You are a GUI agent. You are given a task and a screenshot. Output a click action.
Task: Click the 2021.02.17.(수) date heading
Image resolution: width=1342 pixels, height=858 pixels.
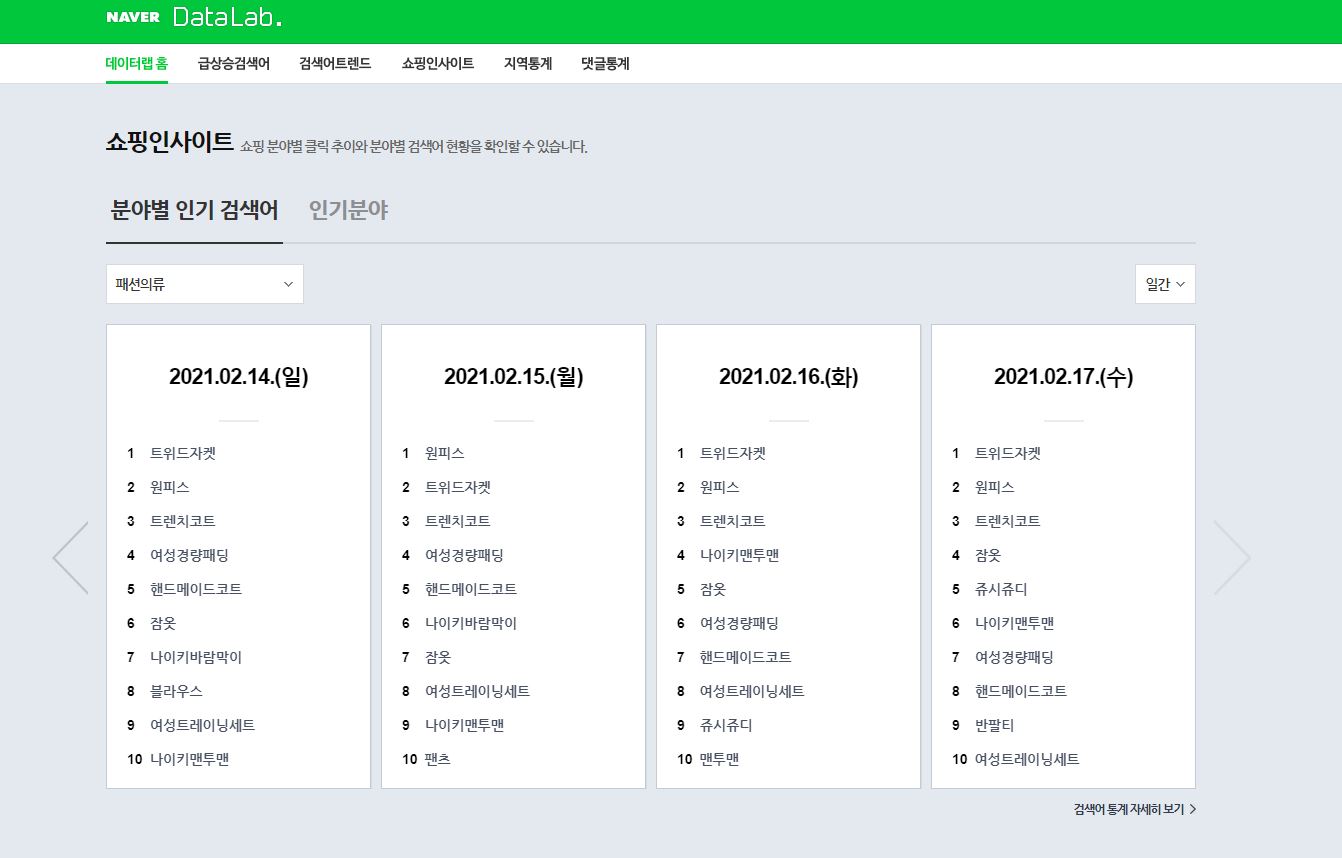click(1064, 377)
